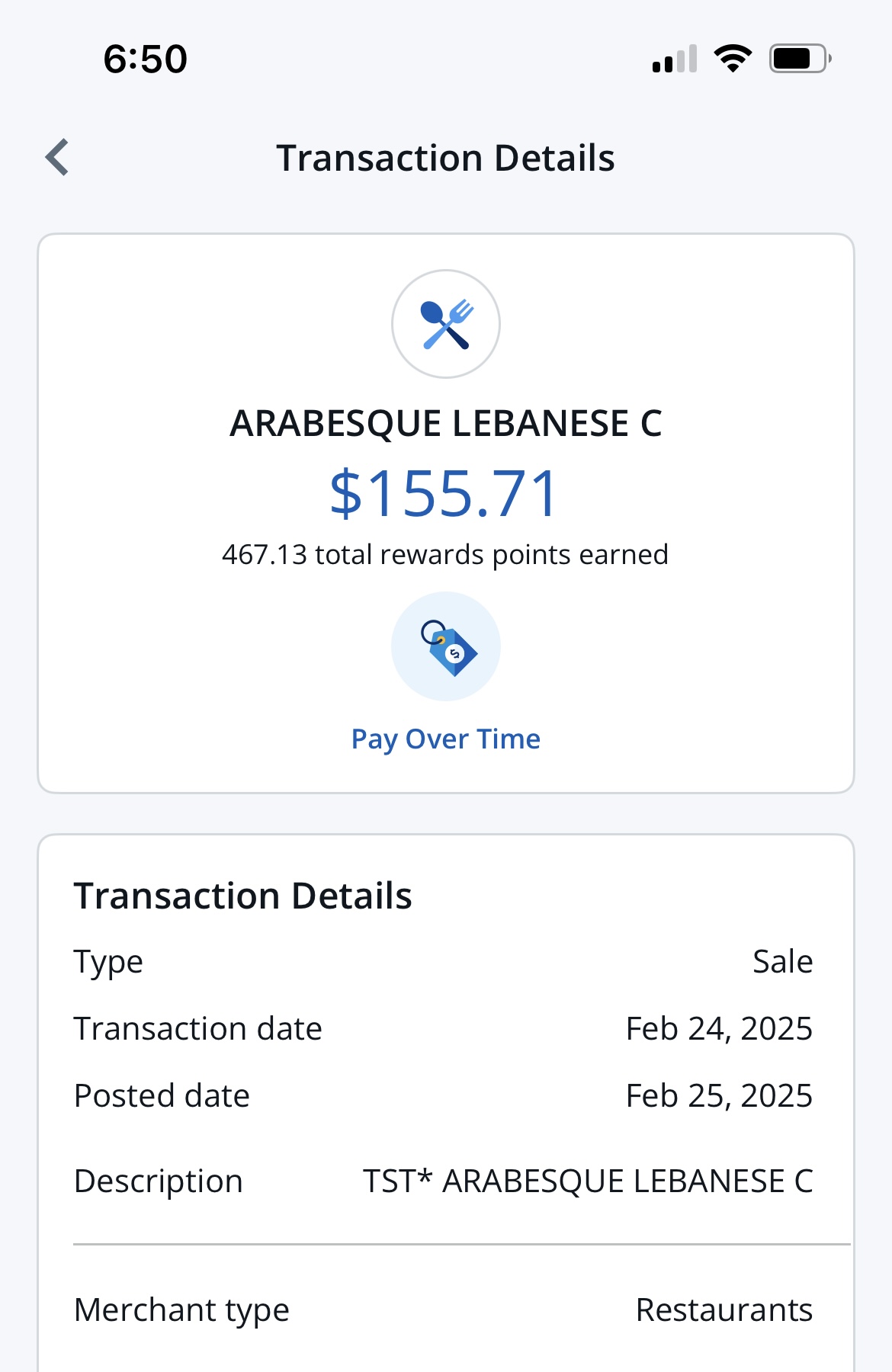Tap the Feb 24, 2025 transaction date

point(719,1029)
